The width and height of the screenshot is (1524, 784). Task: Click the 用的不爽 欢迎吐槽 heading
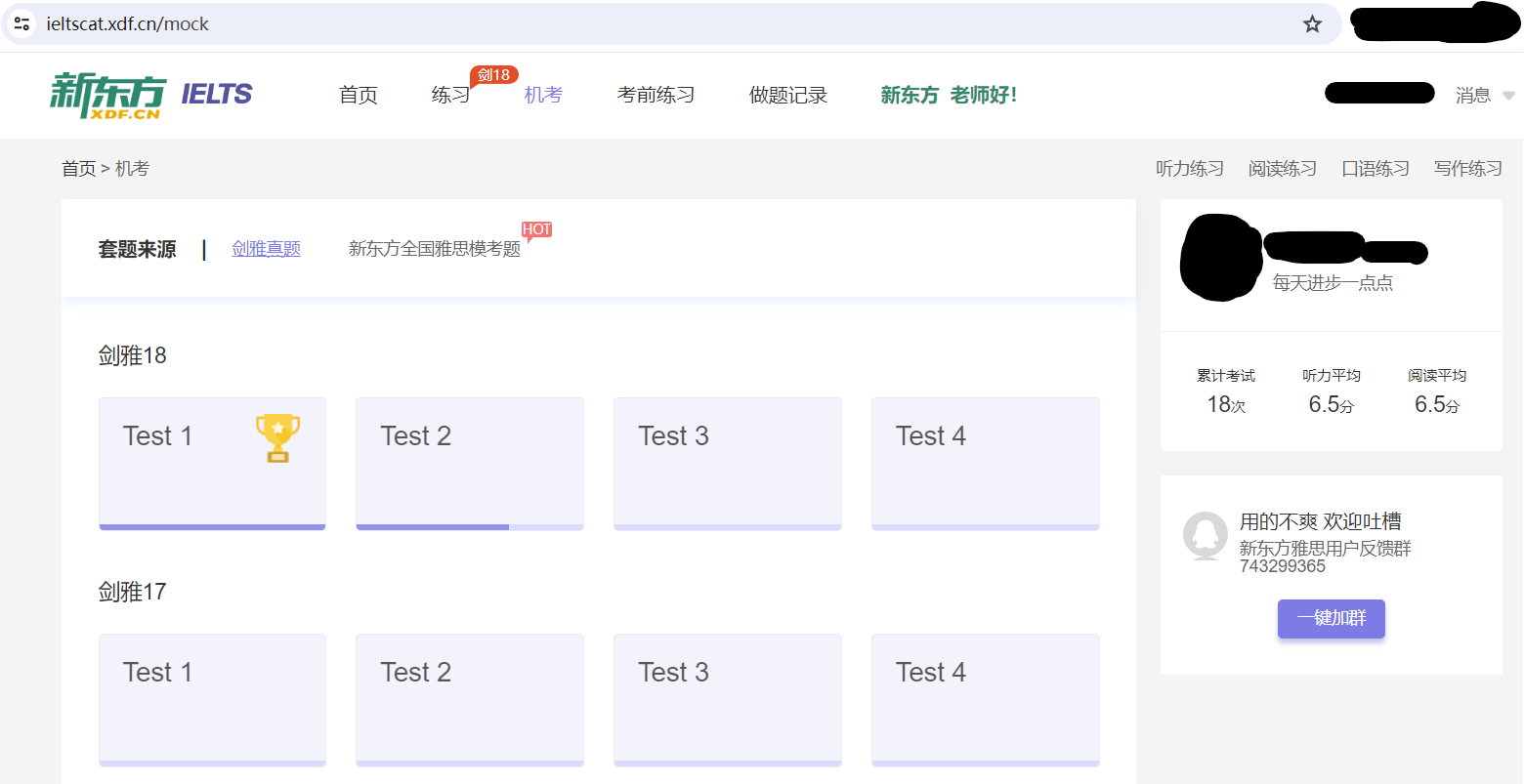[x=1321, y=521]
